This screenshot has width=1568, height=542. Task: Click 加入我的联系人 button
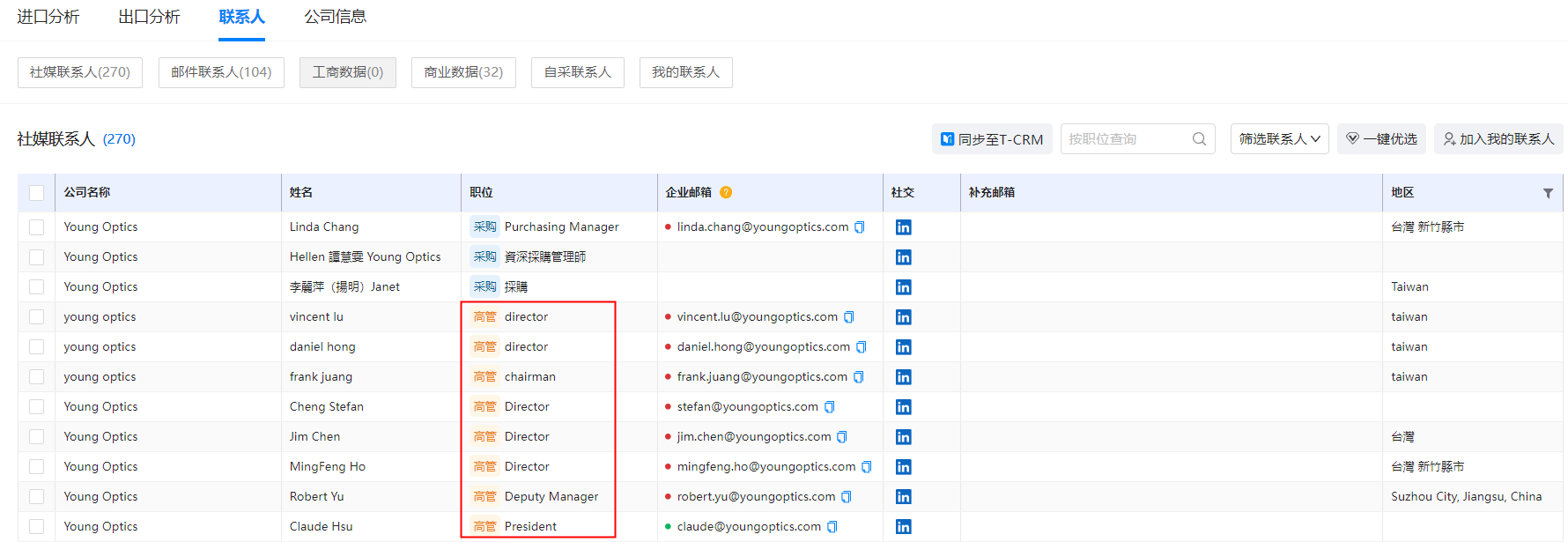[1498, 139]
